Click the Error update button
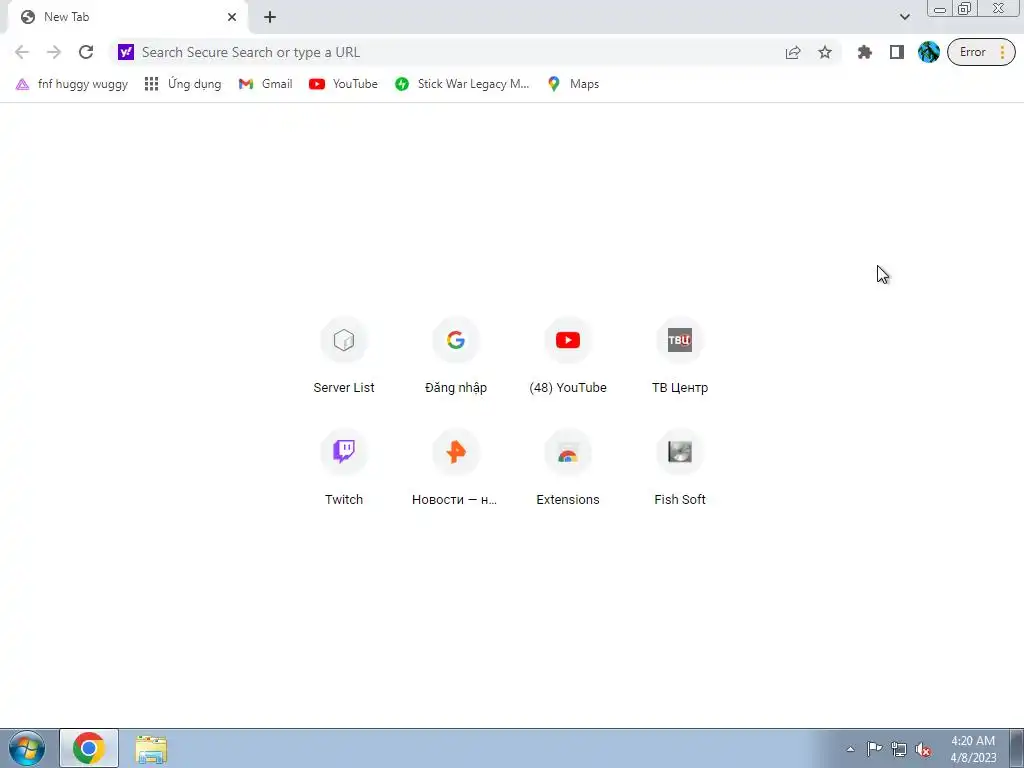 [981, 52]
